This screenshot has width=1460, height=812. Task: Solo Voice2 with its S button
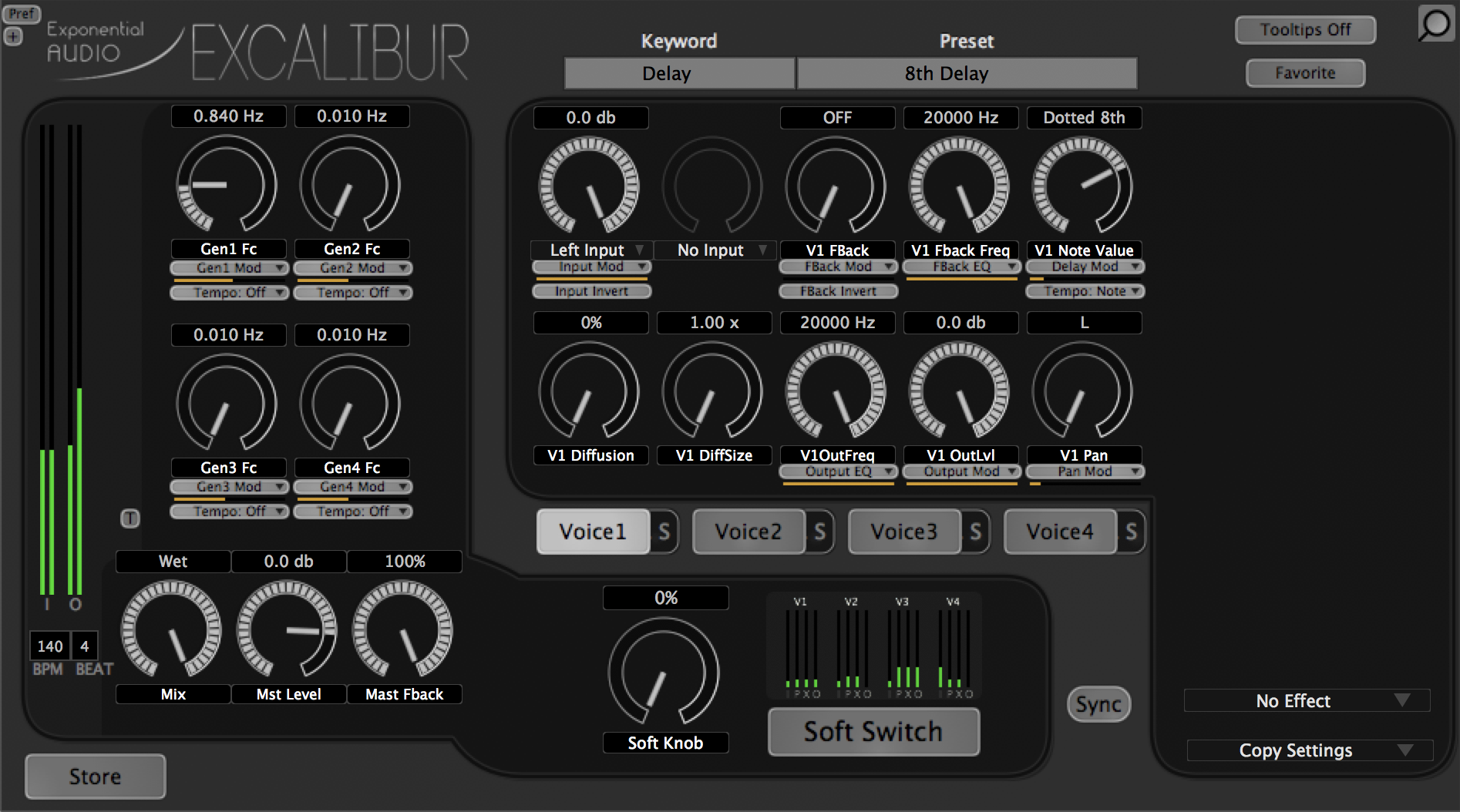[x=819, y=532]
